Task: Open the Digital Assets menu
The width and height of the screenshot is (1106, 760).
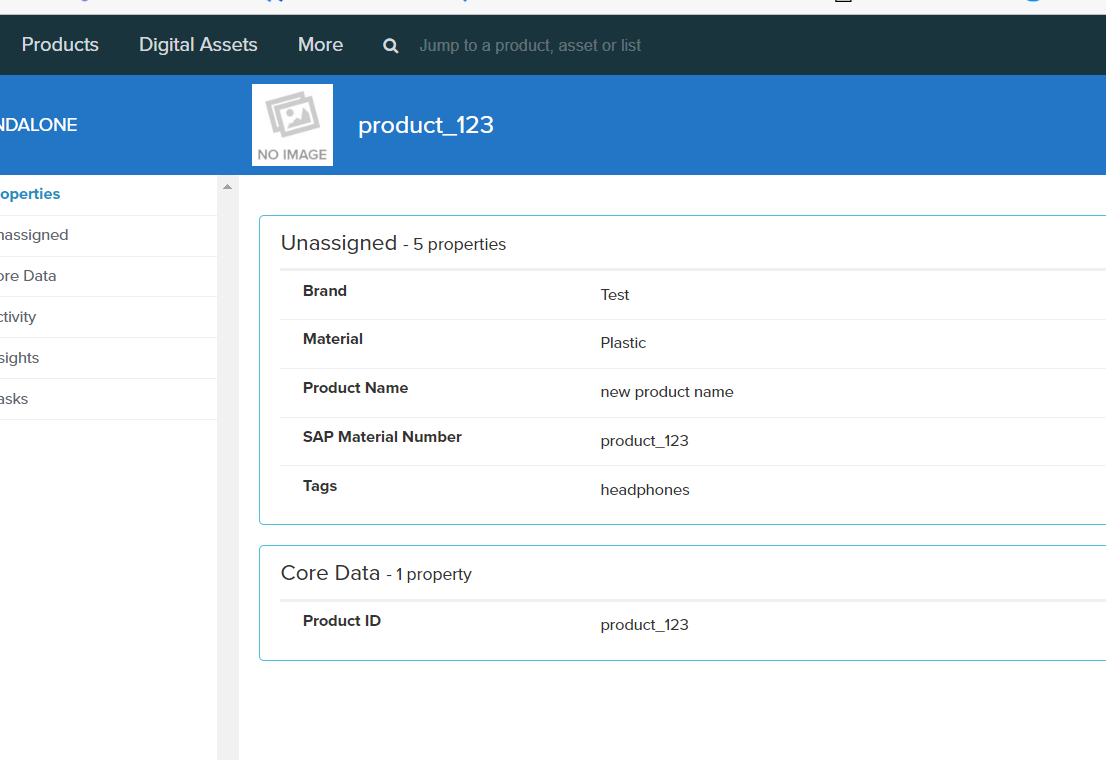Action: (x=198, y=45)
